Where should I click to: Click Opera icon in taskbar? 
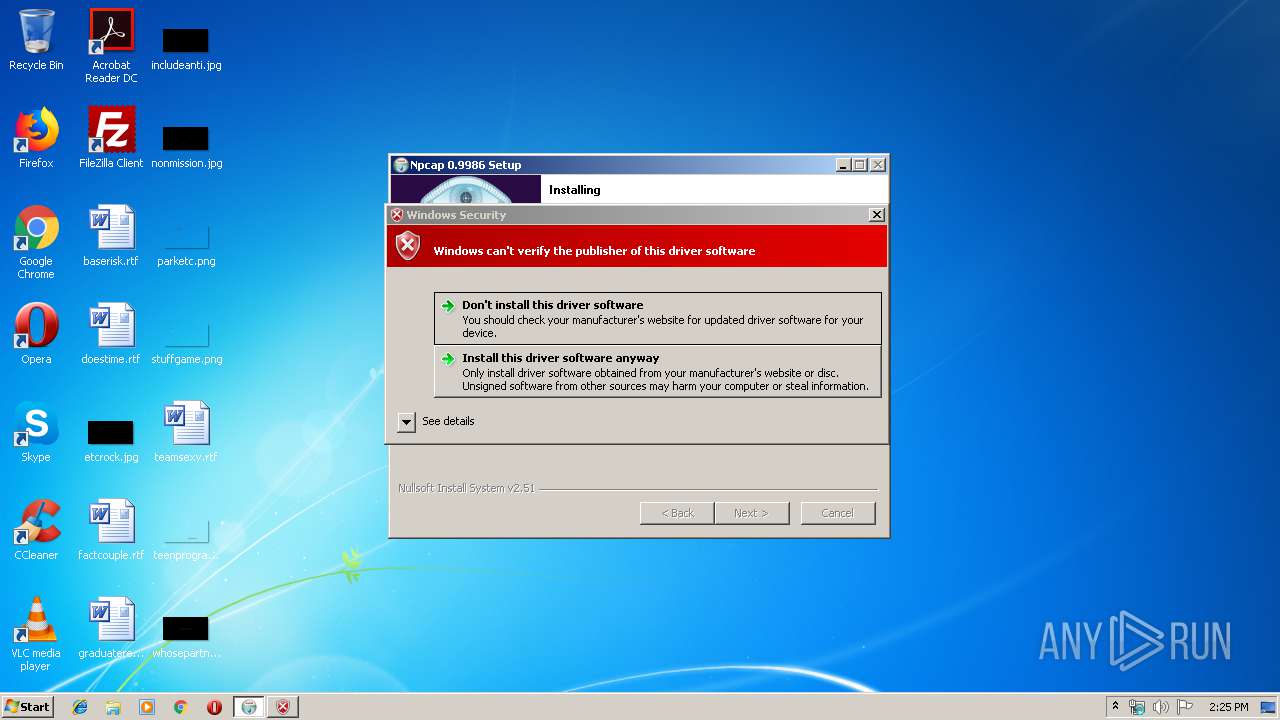point(214,707)
